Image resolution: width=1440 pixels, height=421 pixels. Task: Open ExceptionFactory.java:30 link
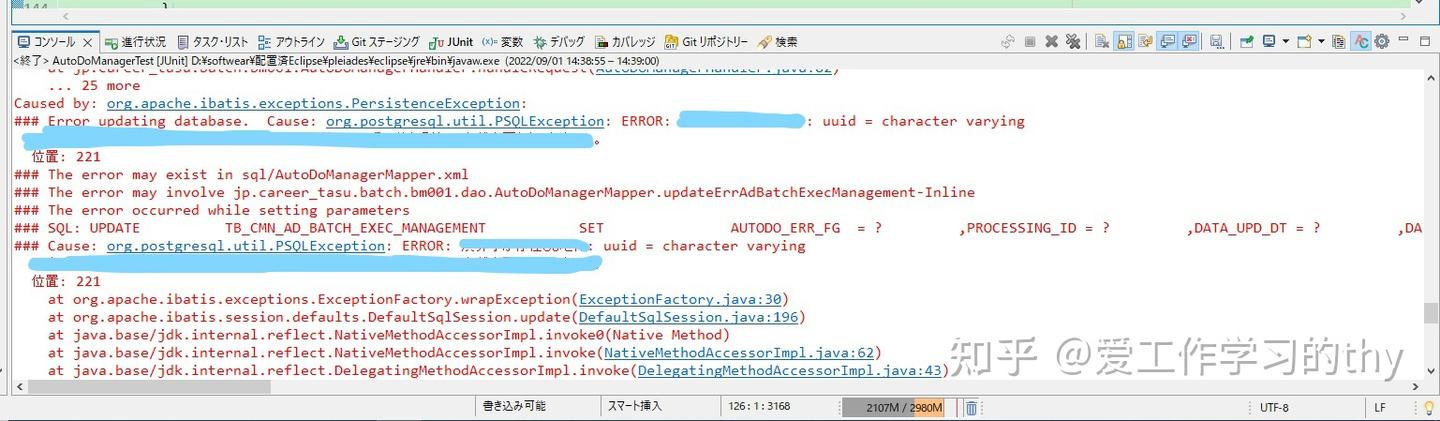(680, 299)
